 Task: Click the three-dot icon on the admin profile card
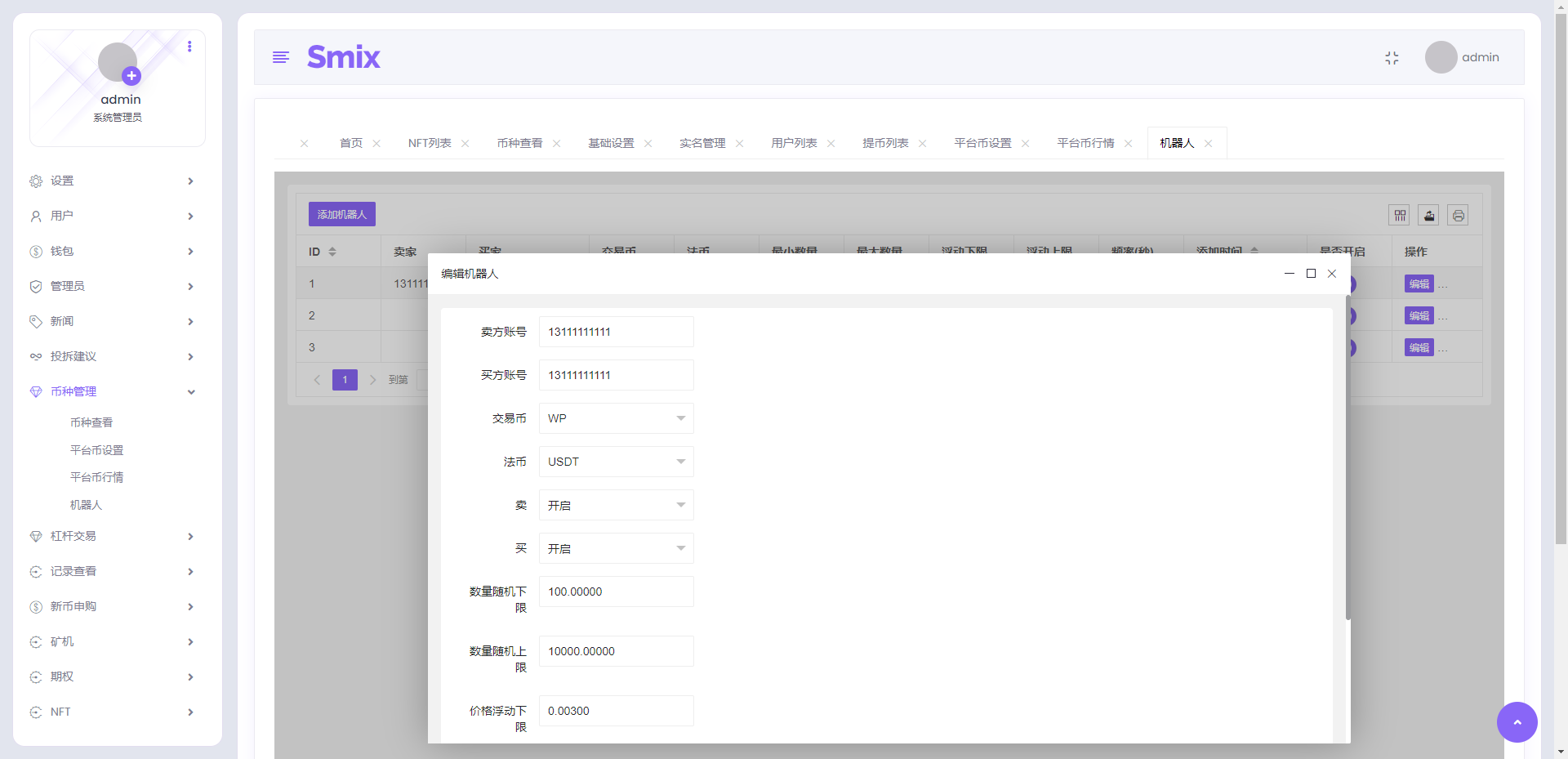coord(190,47)
